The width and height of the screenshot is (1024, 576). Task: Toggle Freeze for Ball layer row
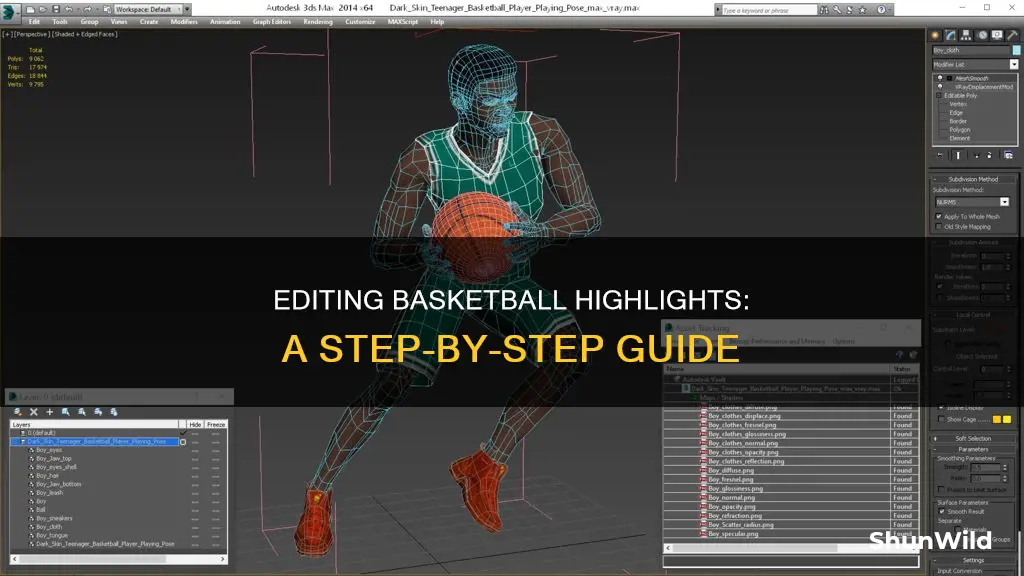click(x=216, y=510)
